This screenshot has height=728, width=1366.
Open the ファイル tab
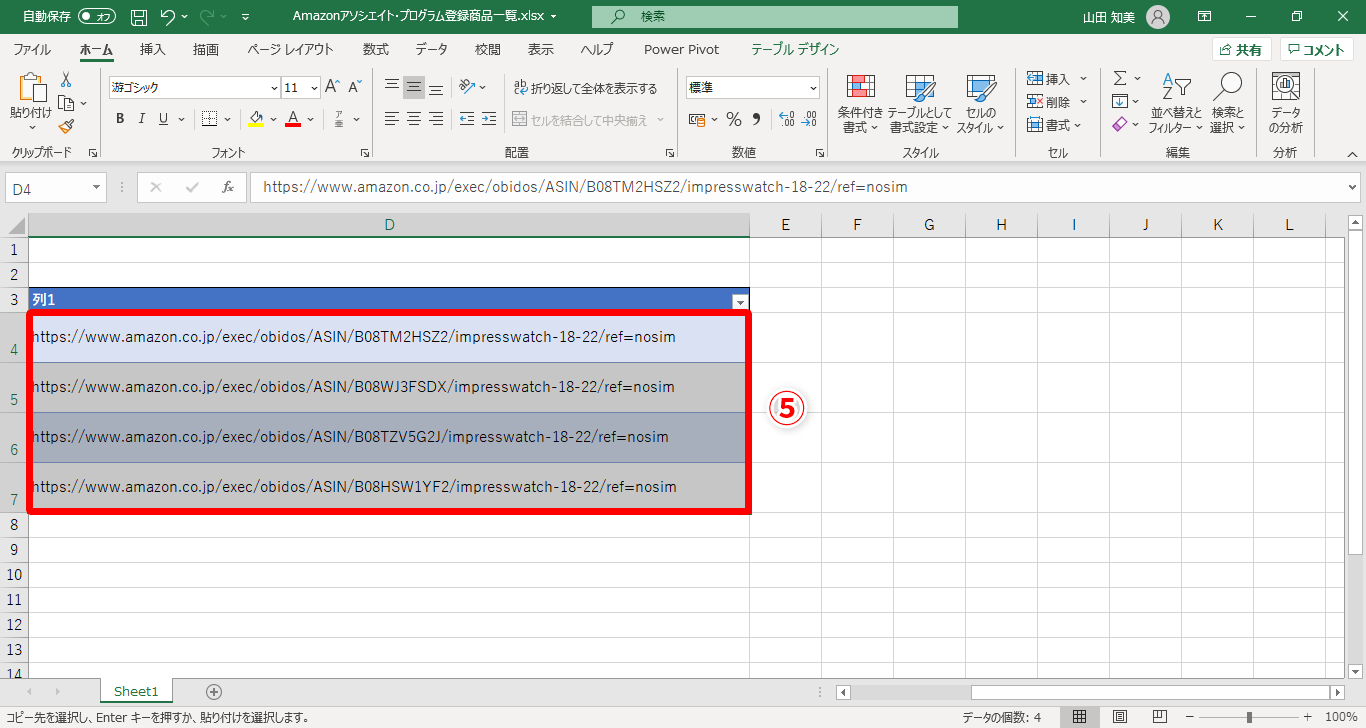pos(32,49)
